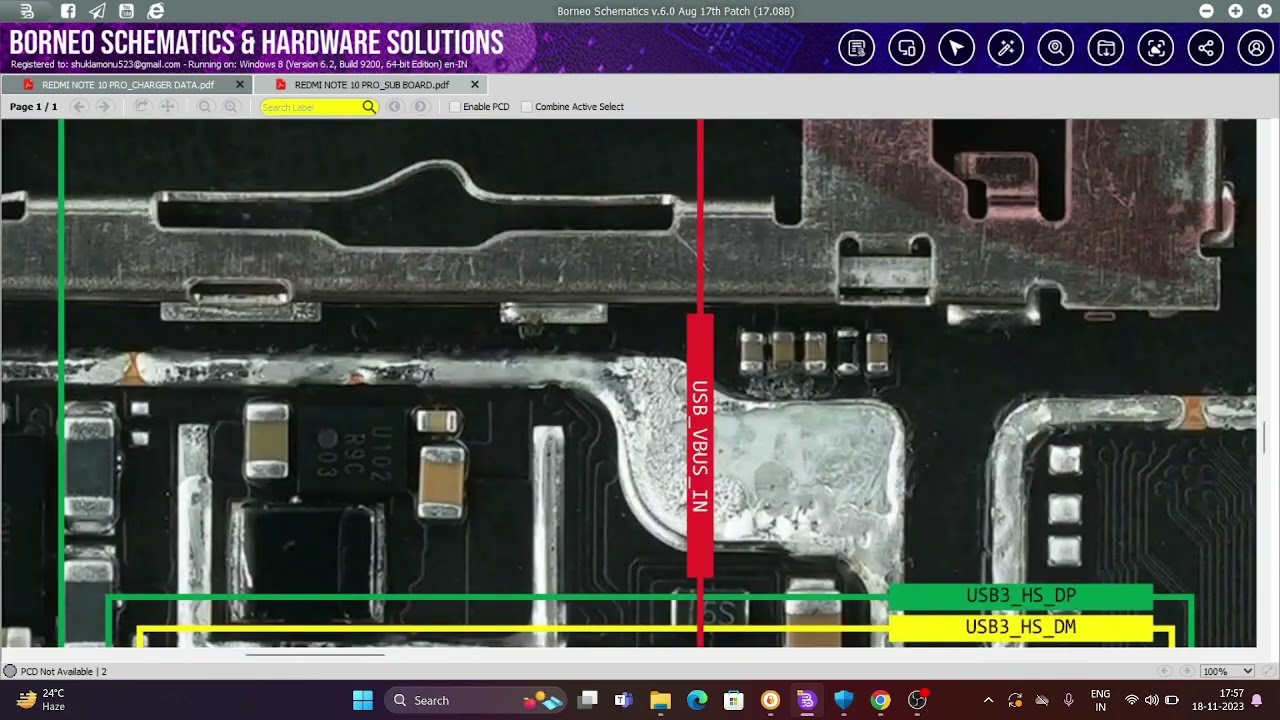The width and height of the screenshot is (1280, 720).
Task: Click the share round icon
Action: 1206,48
